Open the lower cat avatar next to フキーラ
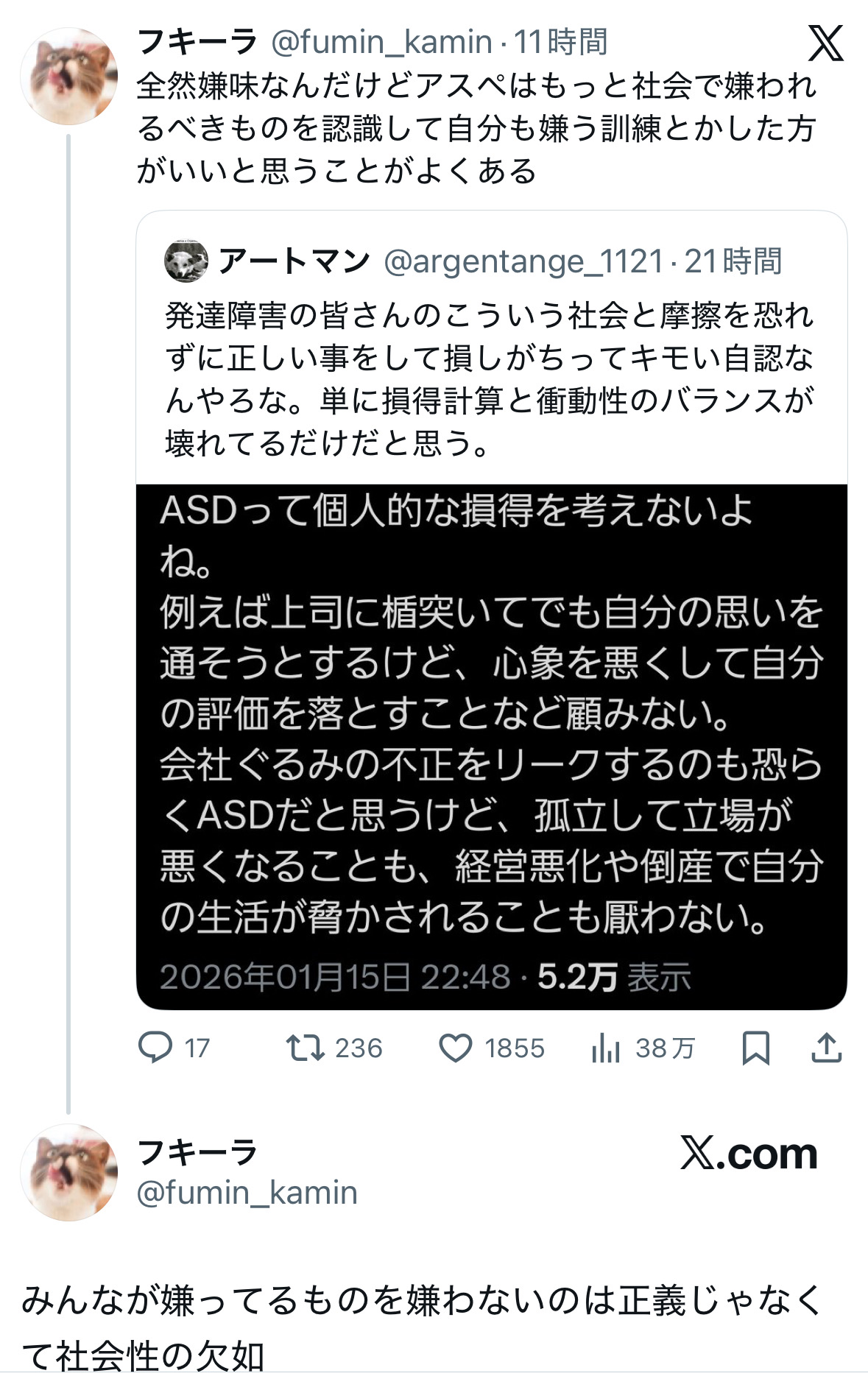Screen dimensions: 868x1390 coord(68,1172)
